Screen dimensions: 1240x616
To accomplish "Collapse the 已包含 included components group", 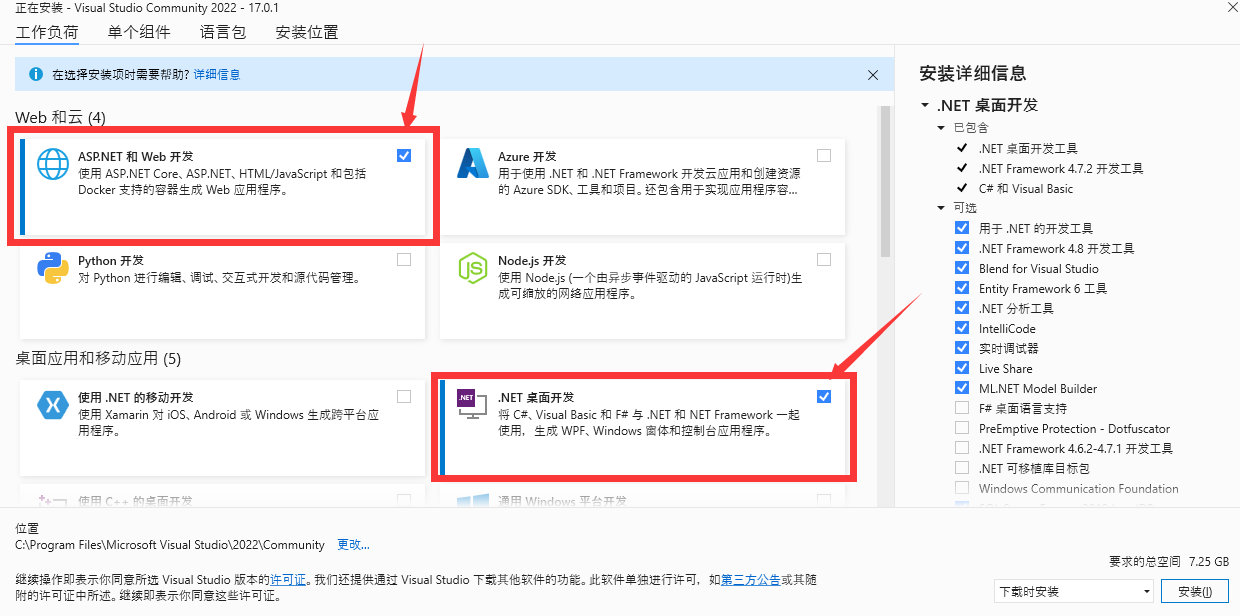I will pos(941,128).
